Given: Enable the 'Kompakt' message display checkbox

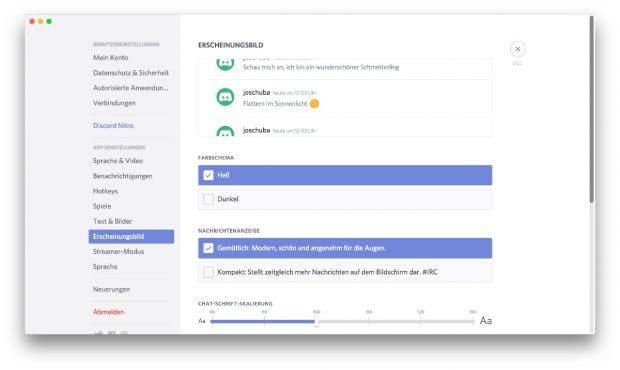Looking at the screenshot, I should coord(208,272).
